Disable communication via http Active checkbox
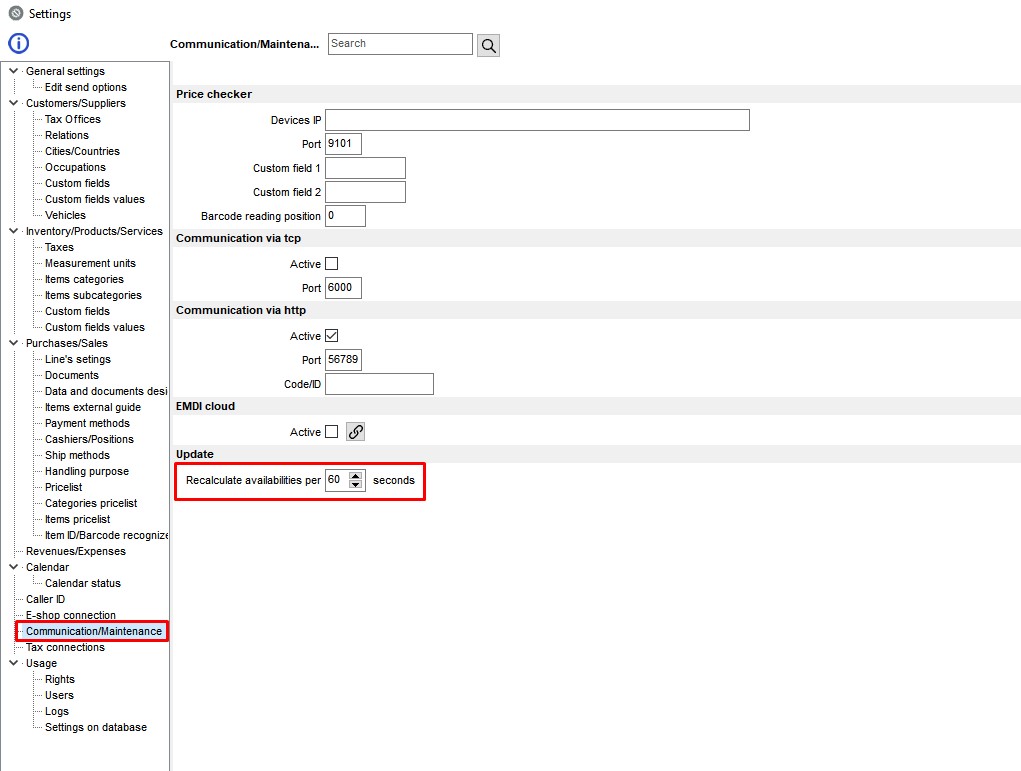 332,335
